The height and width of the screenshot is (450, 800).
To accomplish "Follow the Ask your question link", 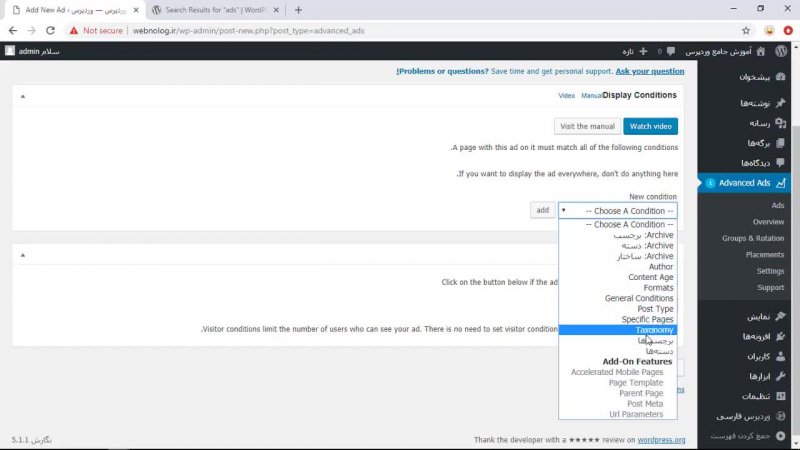I will point(650,72).
